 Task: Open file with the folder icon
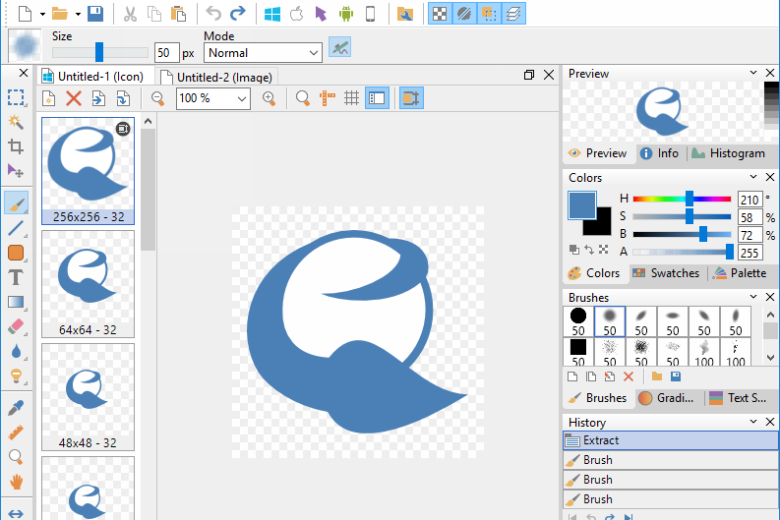pyautogui.click(x=60, y=13)
